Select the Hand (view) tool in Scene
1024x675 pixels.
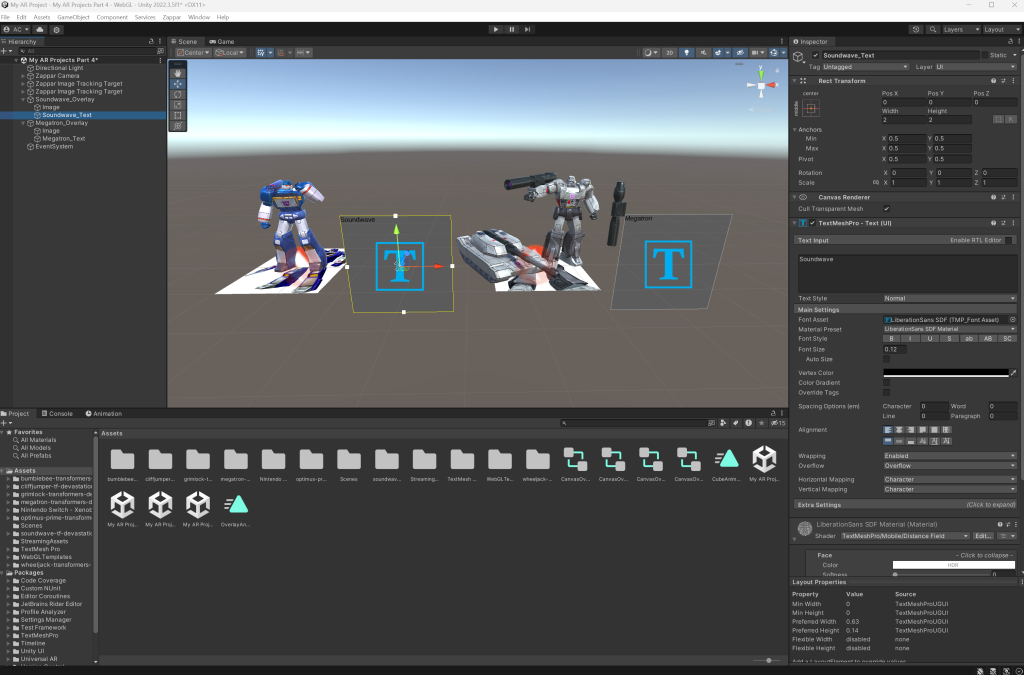coord(178,73)
